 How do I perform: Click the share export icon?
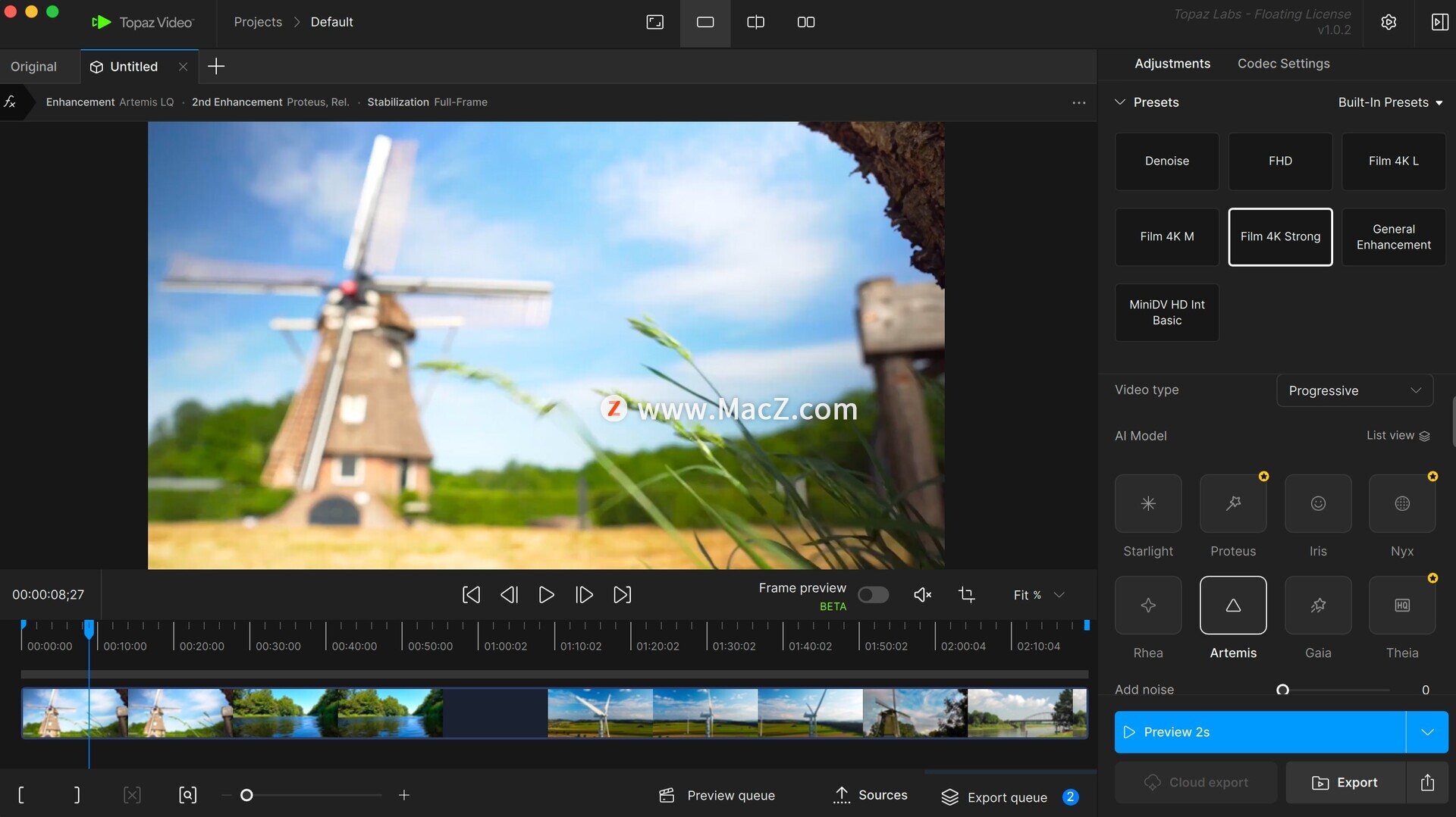[x=1427, y=783]
